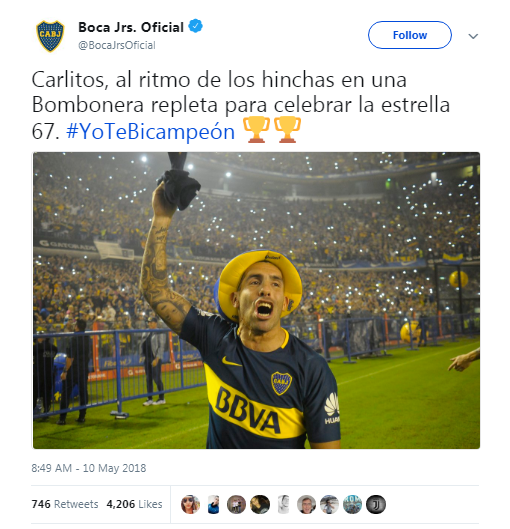Expand the tweet options chevron
Image resolution: width=510 pixels, height=529 pixels.
[473, 36]
